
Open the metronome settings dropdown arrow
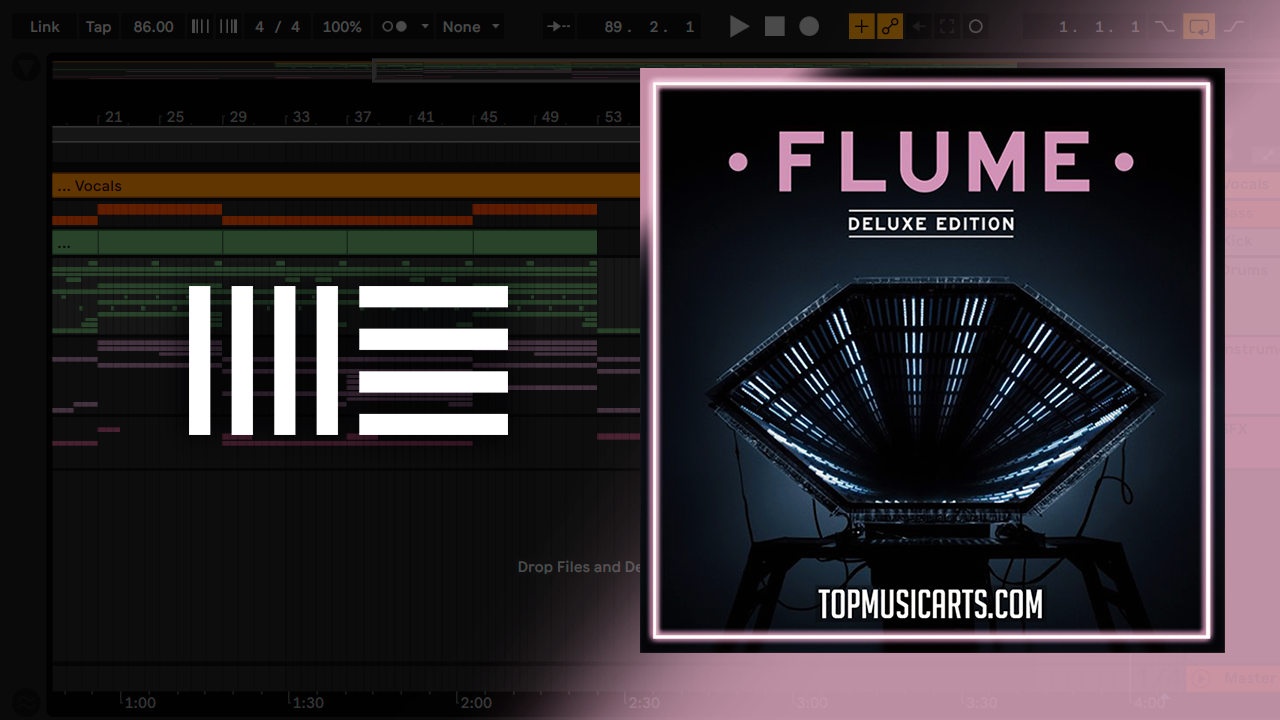point(425,27)
